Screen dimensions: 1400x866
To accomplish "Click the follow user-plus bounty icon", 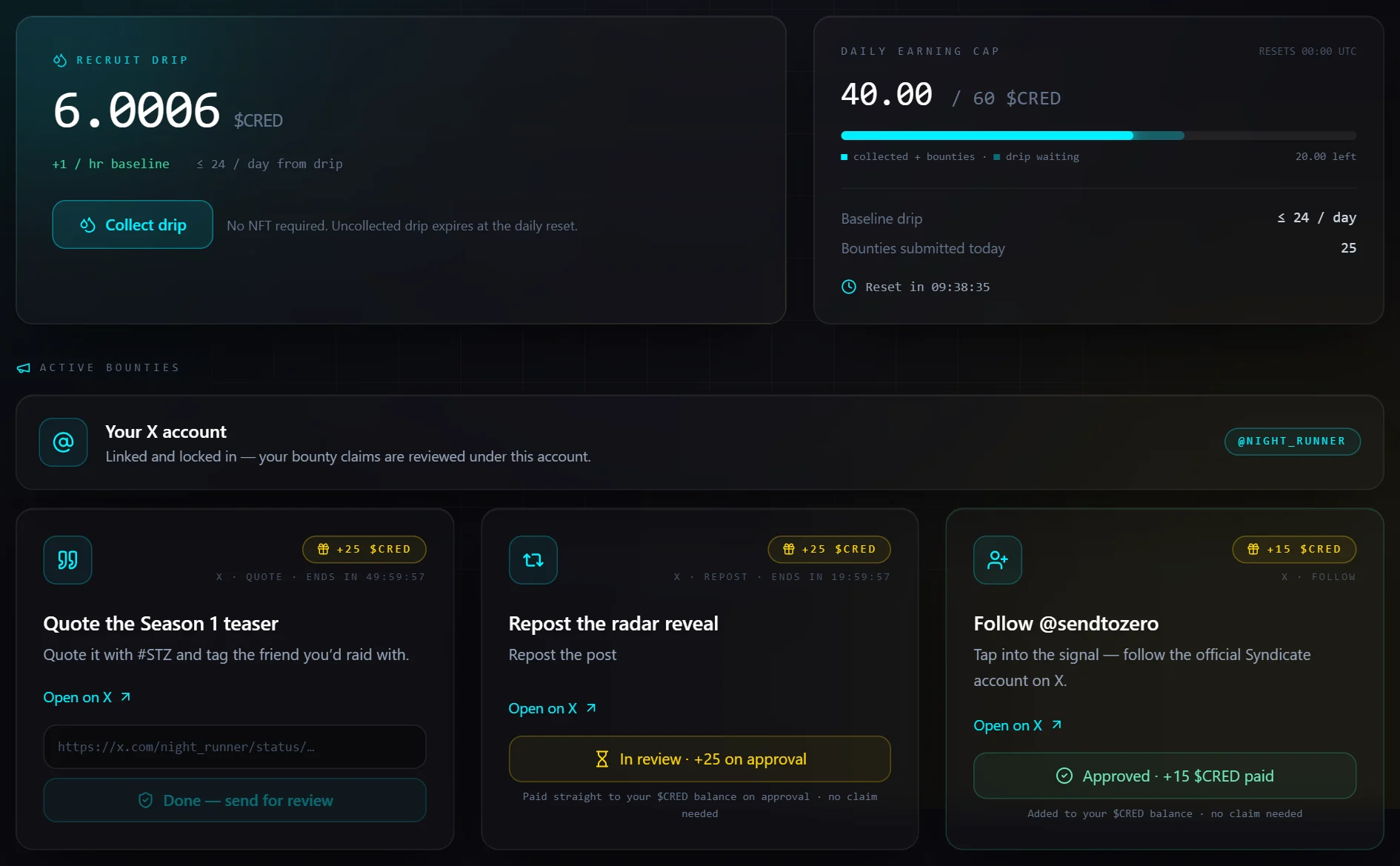I will click(x=998, y=560).
